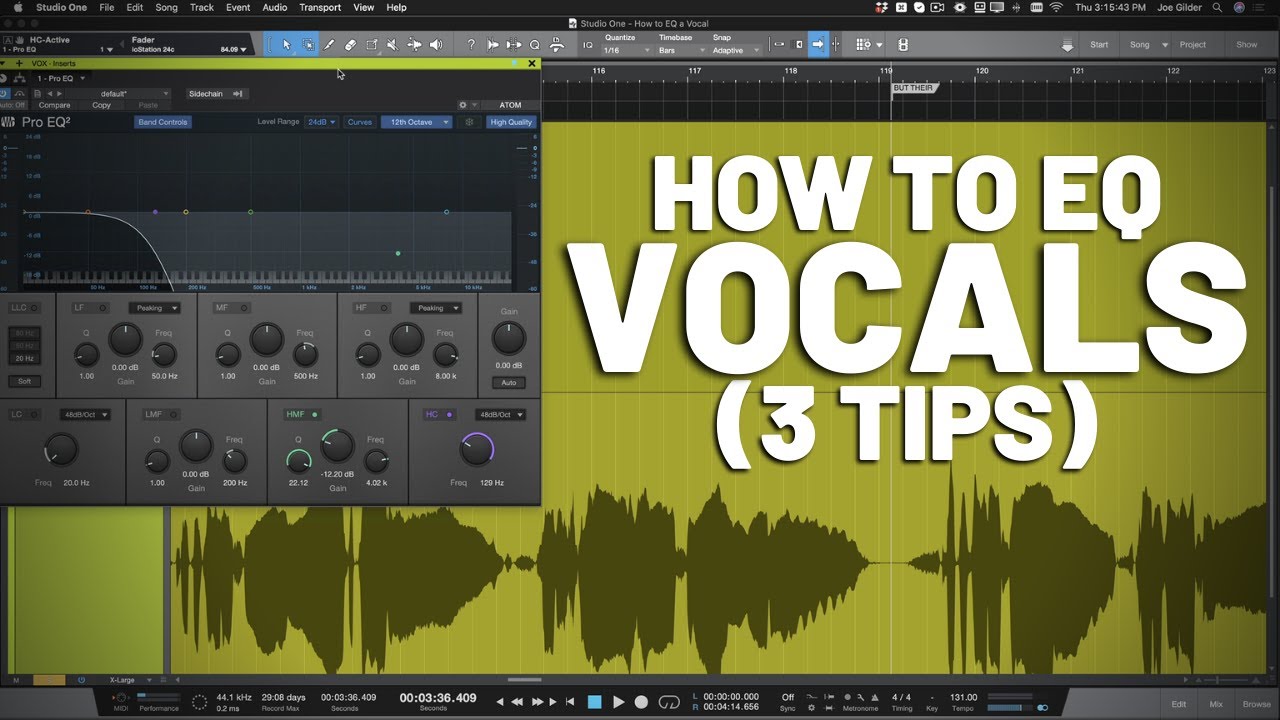
Task: Click Rewind in the transport bar
Action: 517,702
